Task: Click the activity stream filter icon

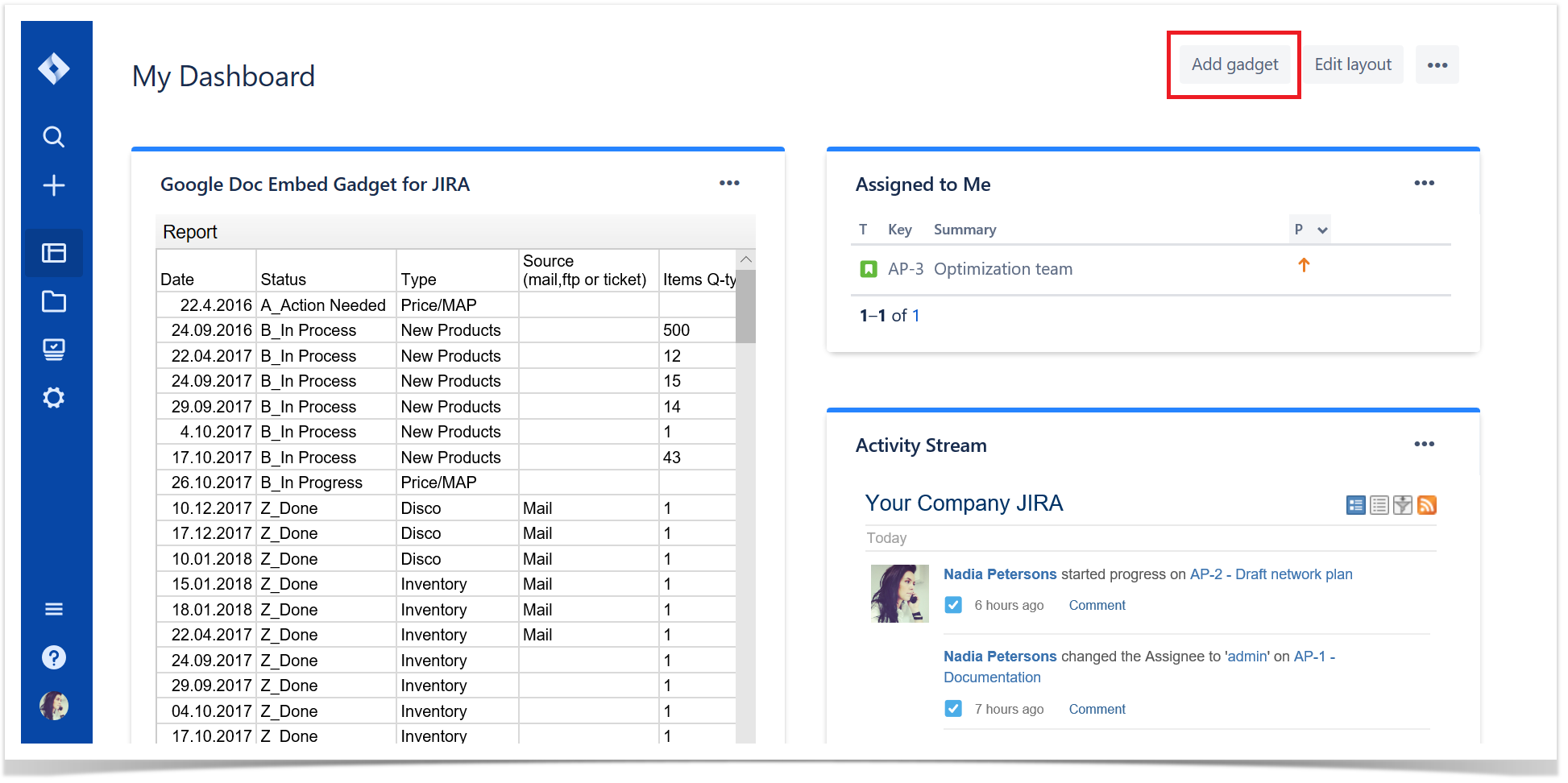Action: pyautogui.click(x=1403, y=505)
